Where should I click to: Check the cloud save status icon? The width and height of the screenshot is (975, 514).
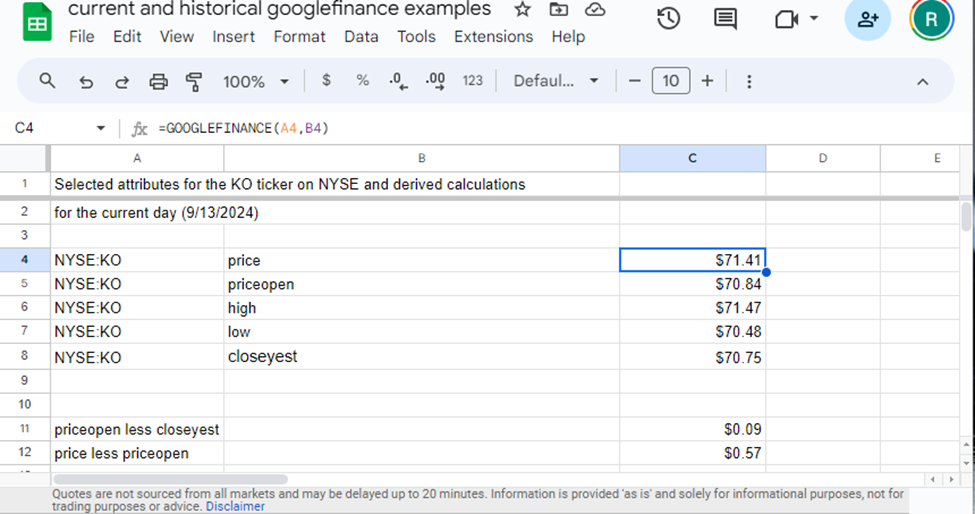coord(595,9)
